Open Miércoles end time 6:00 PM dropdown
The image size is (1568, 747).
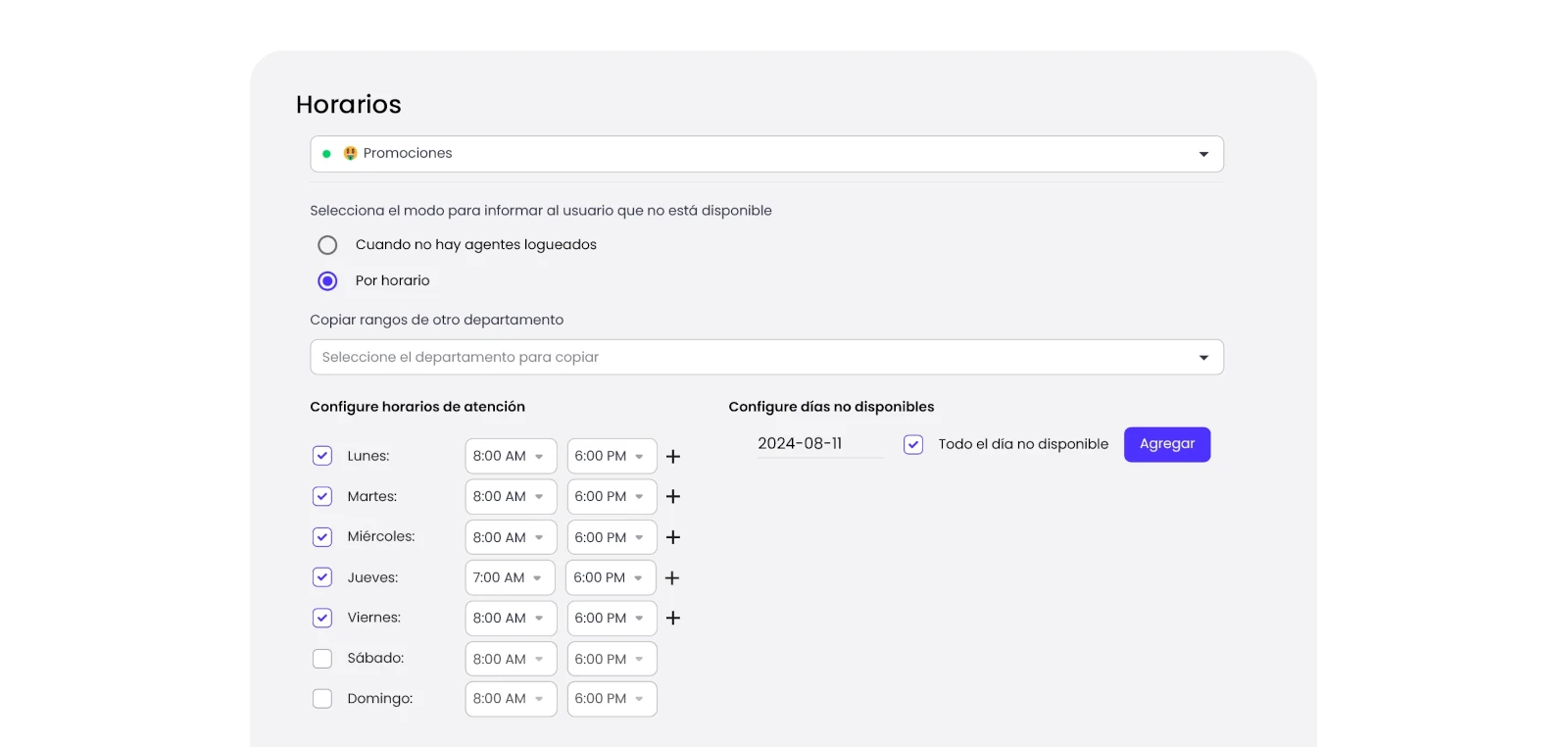[612, 537]
